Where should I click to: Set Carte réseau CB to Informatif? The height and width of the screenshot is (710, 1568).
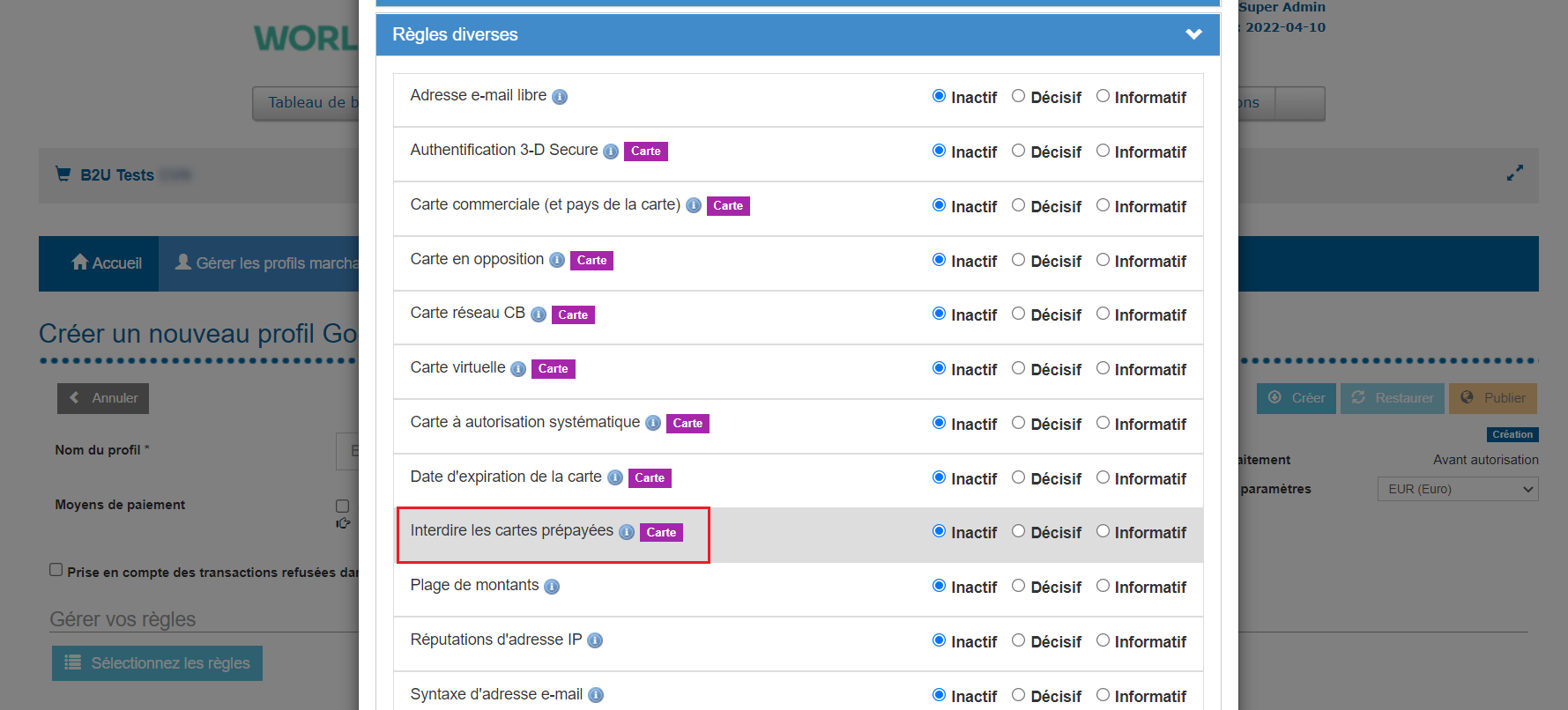1103,314
